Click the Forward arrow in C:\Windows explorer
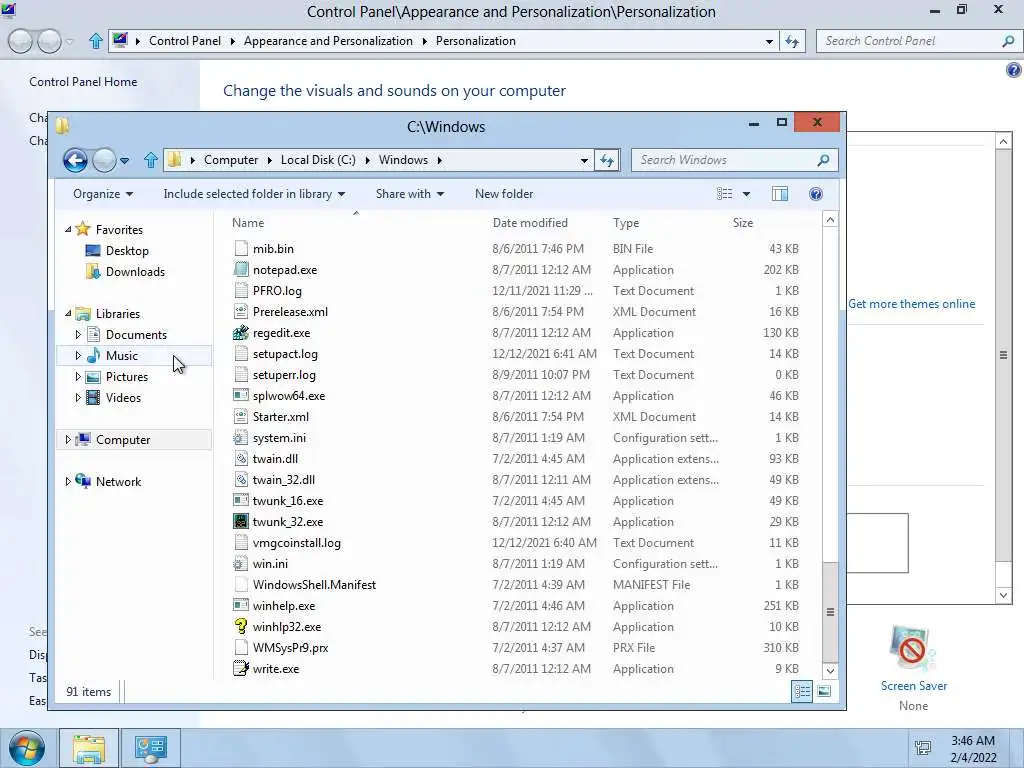The image size is (1024, 768). click(x=104, y=160)
